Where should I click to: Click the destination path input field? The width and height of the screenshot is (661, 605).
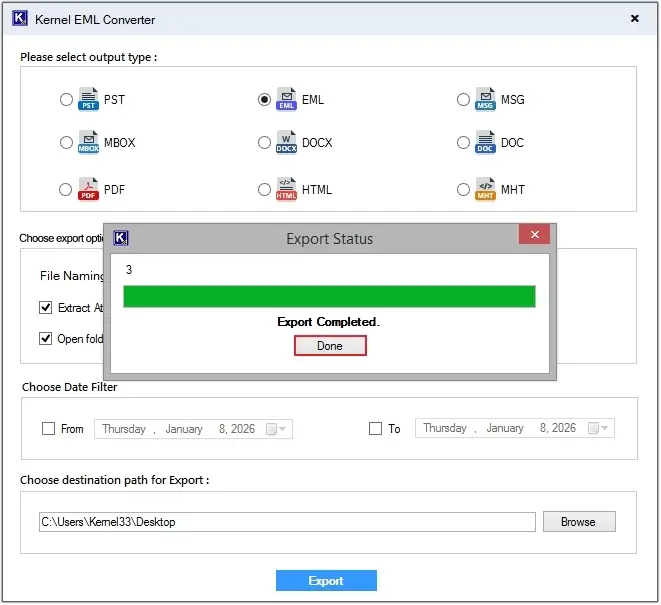click(x=287, y=522)
